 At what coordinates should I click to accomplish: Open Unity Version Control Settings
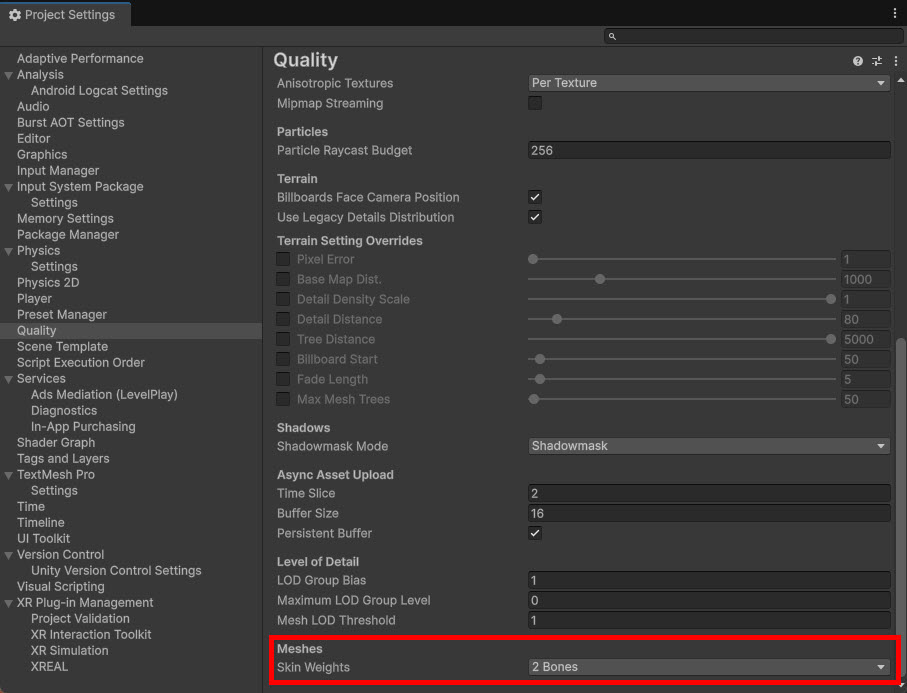click(116, 570)
